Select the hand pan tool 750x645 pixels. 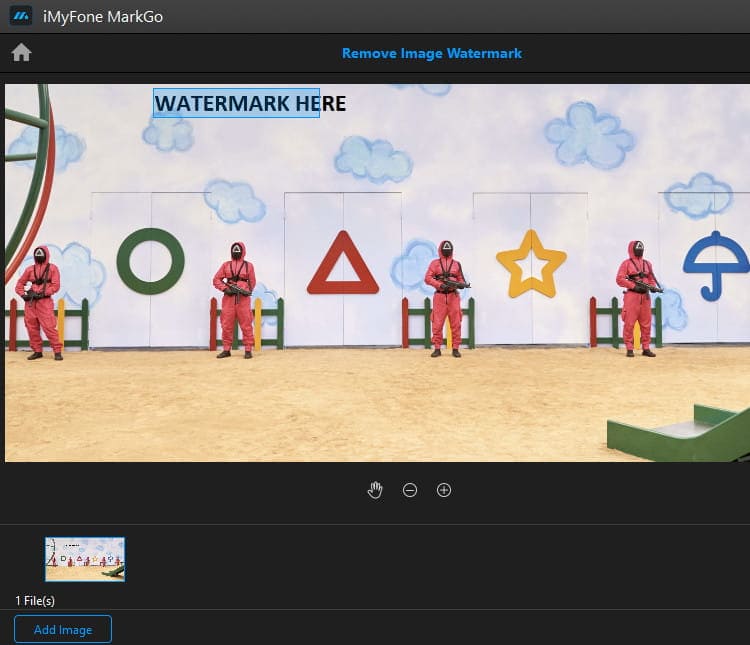(375, 490)
